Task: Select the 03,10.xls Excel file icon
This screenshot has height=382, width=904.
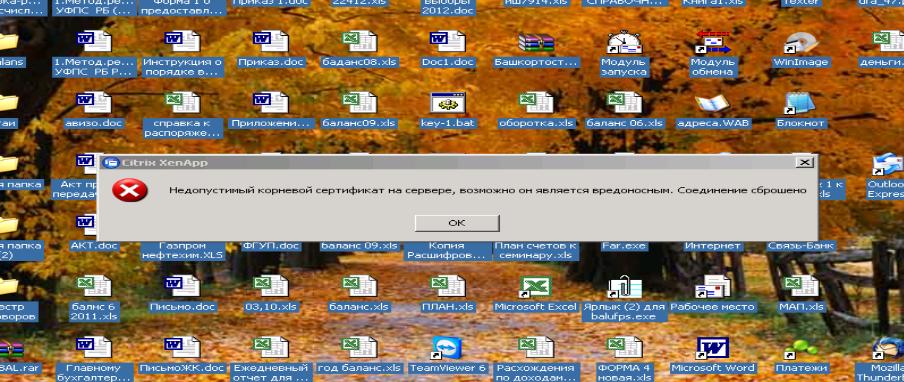Action: pos(270,286)
